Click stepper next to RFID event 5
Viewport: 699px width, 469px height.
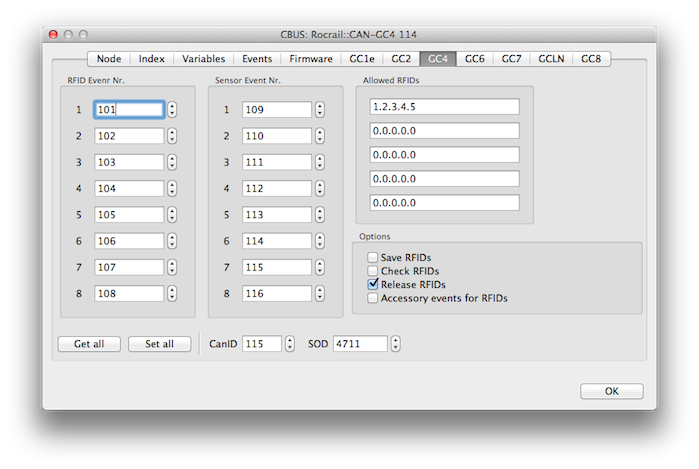172,214
